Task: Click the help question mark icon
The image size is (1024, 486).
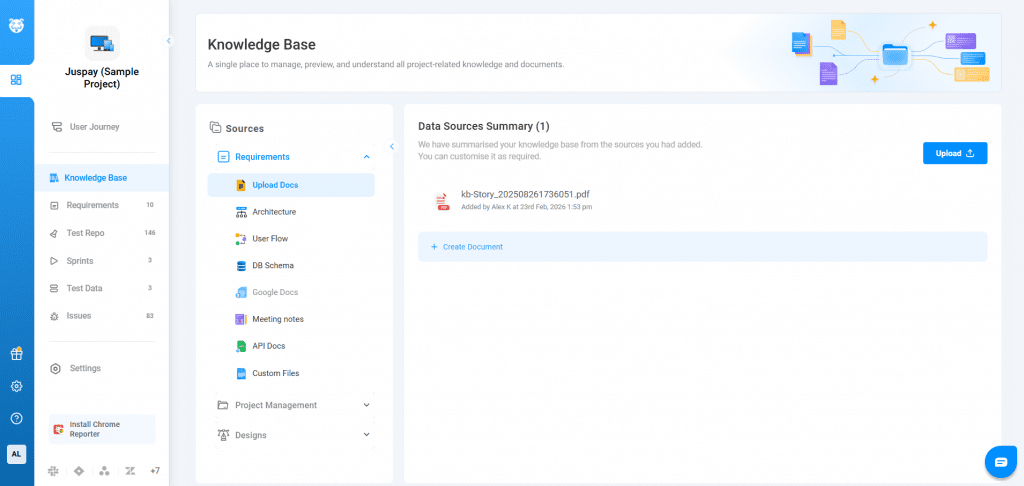Action: (16, 418)
